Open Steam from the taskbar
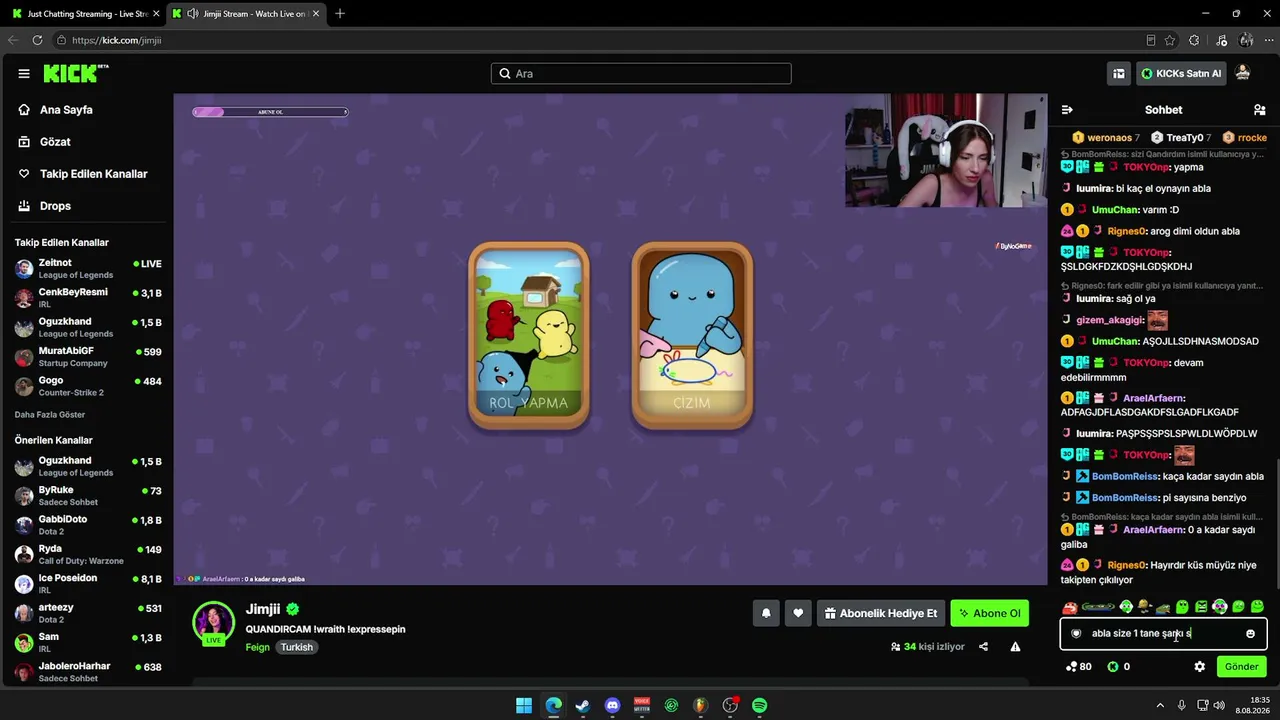The width and height of the screenshot is (1280, 720). (x=583, y=706)
